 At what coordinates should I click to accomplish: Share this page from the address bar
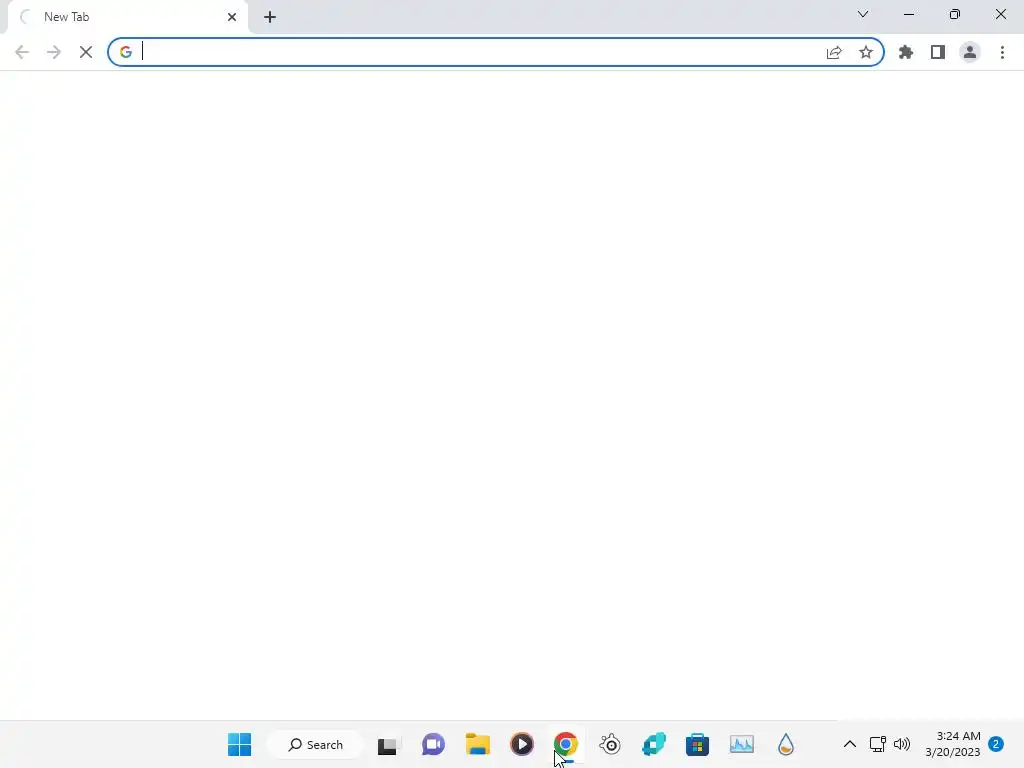coord(834,52)
